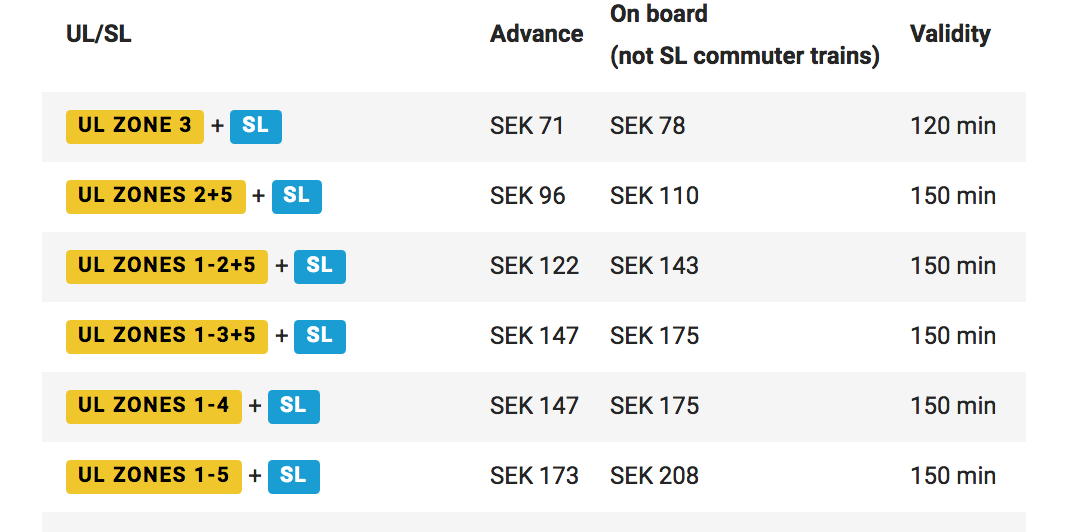
Task: Click the blue SL badge beside UL ZONE 3
Action: coord(256,126)
